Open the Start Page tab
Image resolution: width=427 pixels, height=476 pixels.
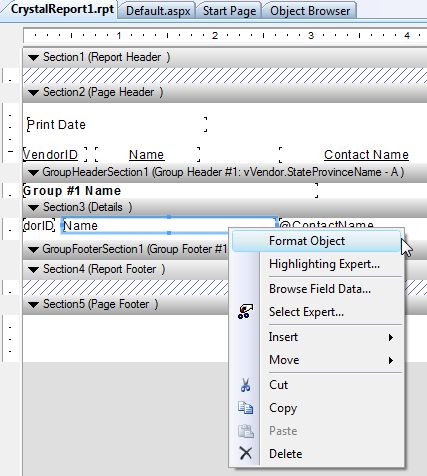[230, 11]
